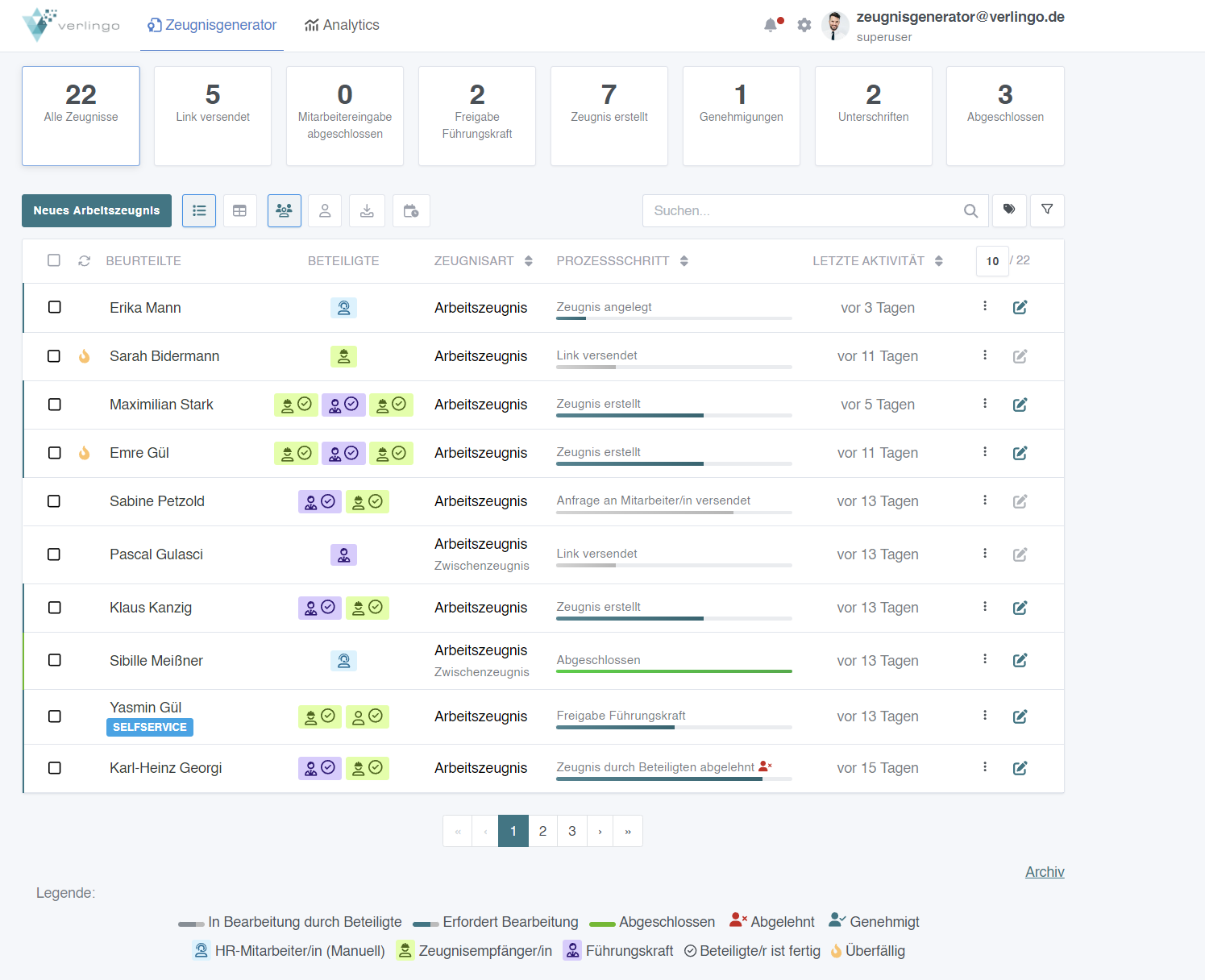Viewport: 1205px width, 980px height.
Task: Sort by the Zeugnisart column arrows
Action: 529,261
